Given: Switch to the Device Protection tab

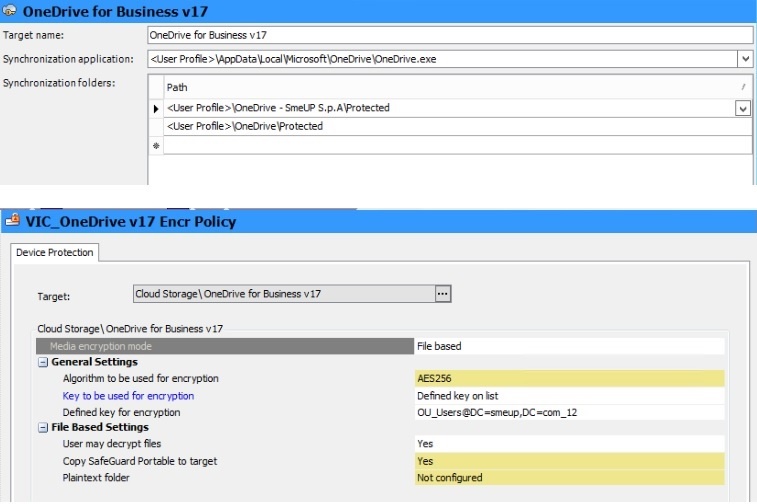Looking at the screenshot, I should coord(55,252).
